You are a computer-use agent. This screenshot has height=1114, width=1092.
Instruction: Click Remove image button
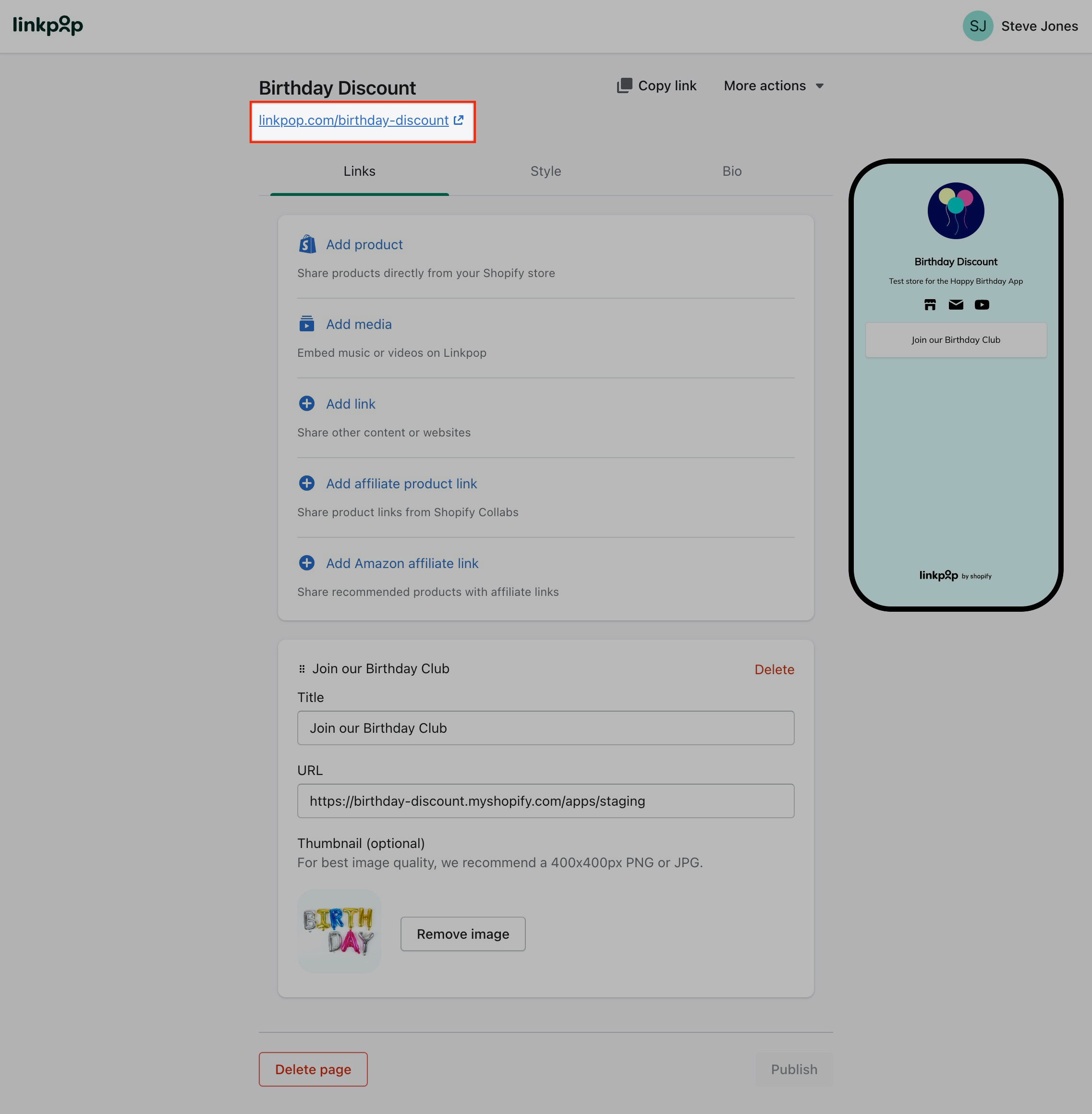pos(463,933)
